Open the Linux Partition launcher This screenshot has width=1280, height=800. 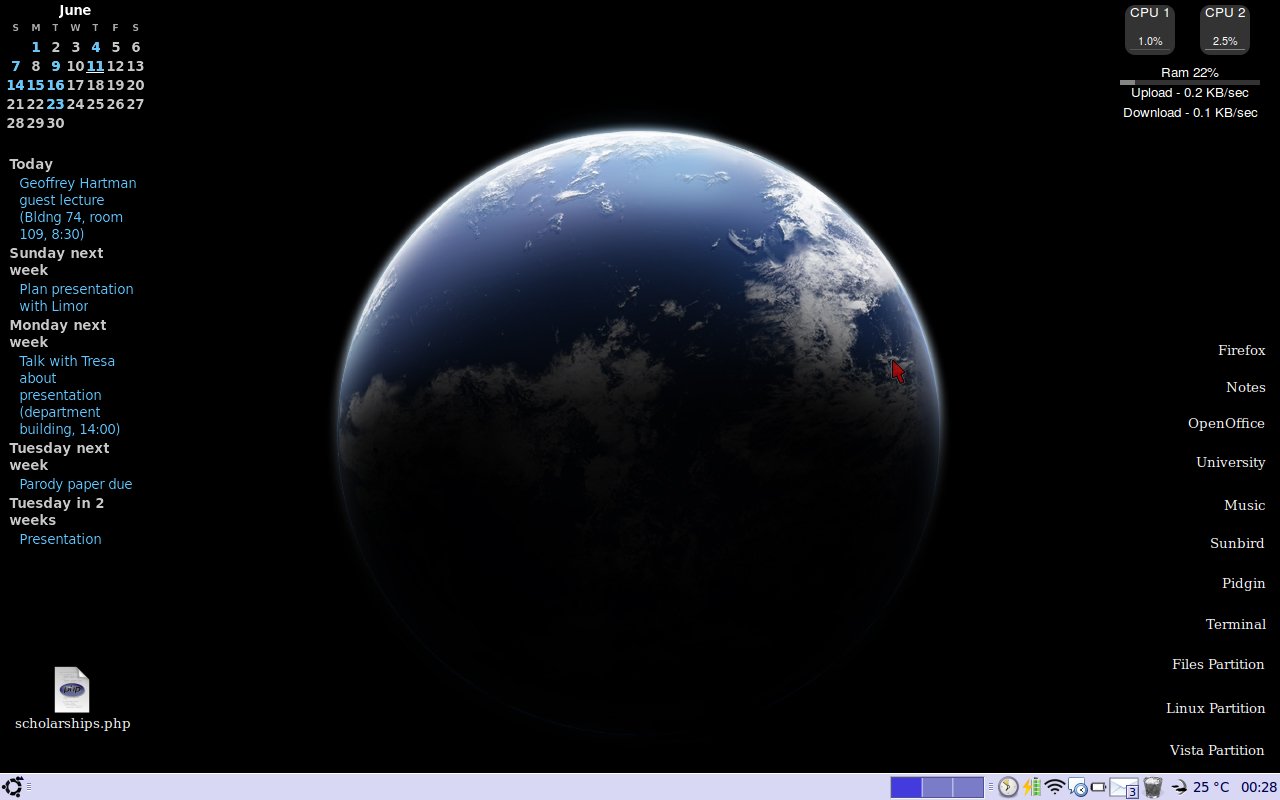(1216, 708)
